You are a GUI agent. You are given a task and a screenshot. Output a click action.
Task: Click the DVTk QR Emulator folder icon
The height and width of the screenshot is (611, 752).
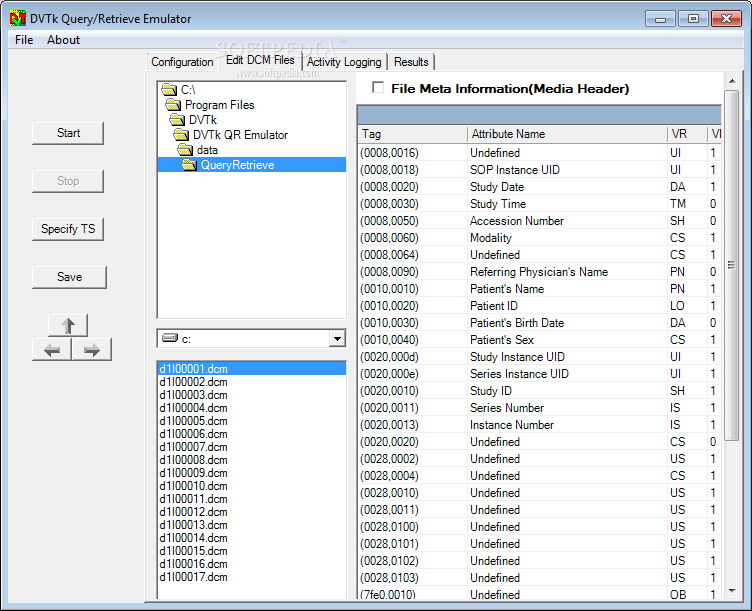[181, 135]
